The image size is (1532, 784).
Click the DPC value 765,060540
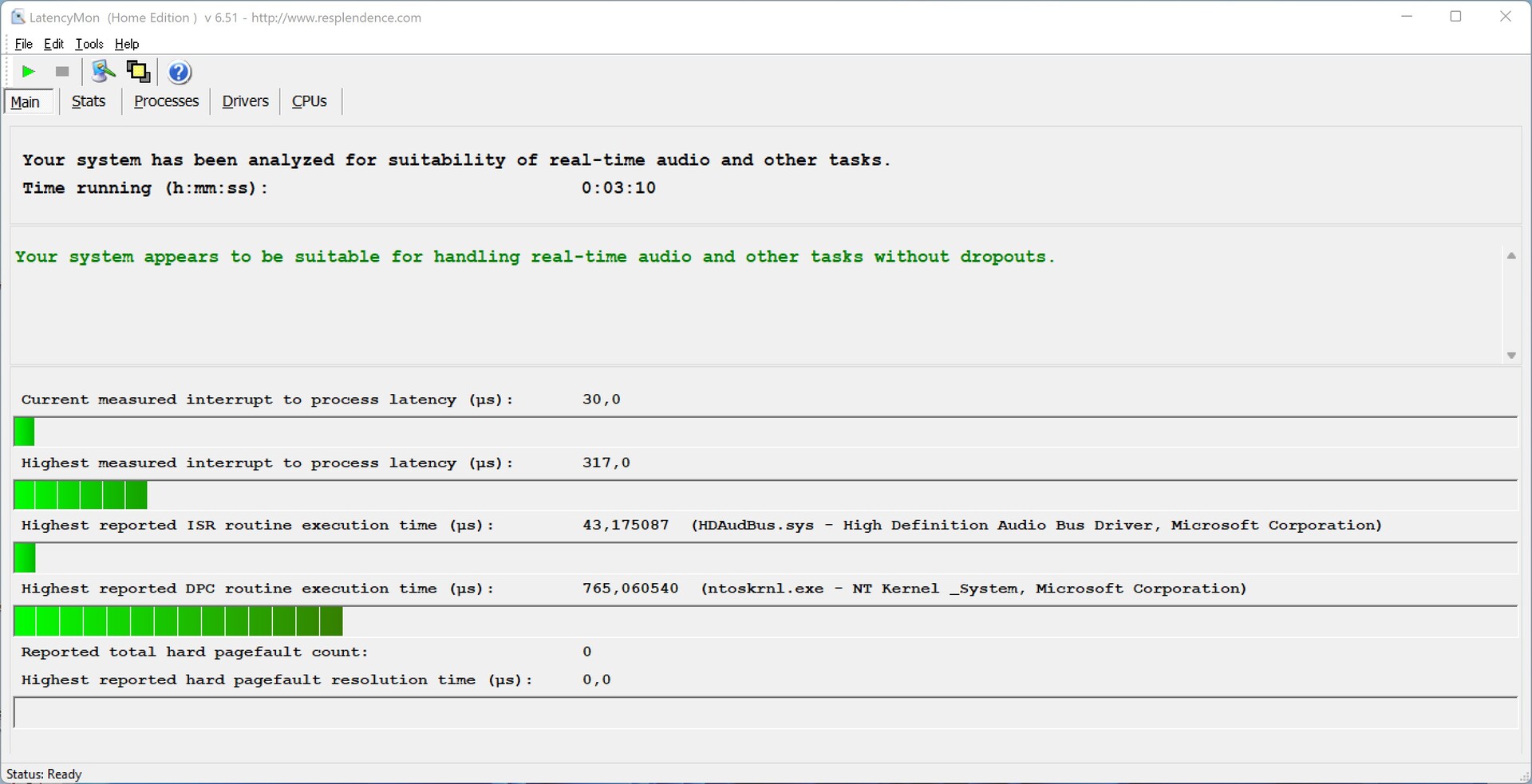tap(630, 589)
